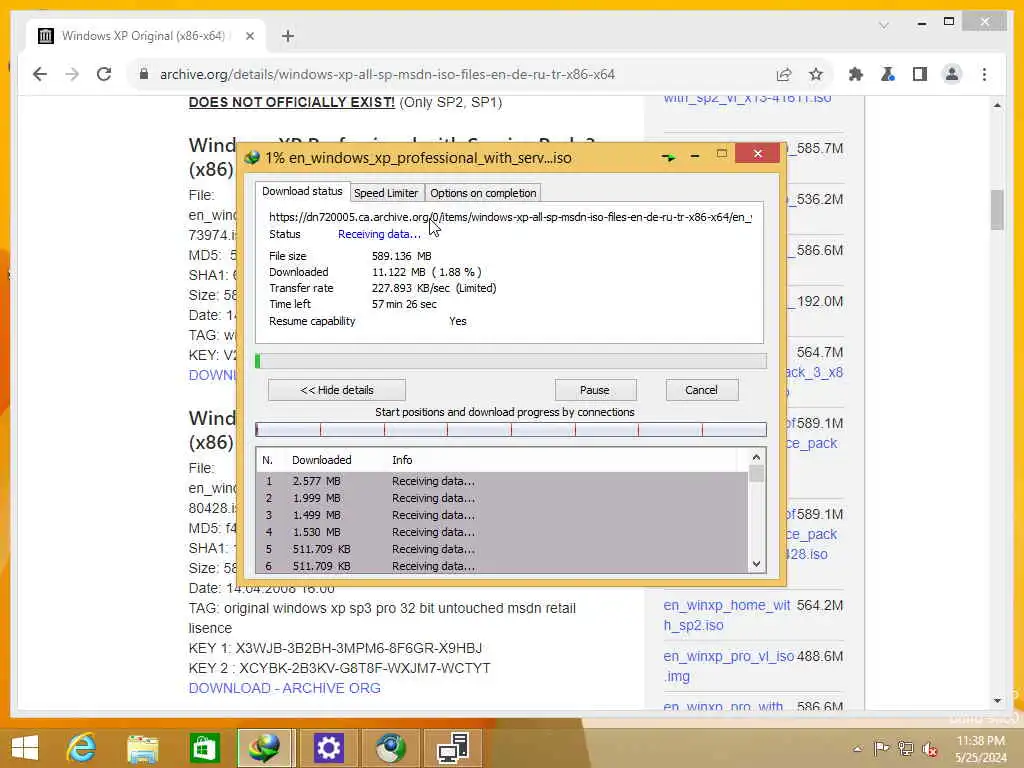Image resolution: width=1024 pixels, height=768 pixels.
Task: Click the page vertical scrollbar thumb
Action: (997, 210)
